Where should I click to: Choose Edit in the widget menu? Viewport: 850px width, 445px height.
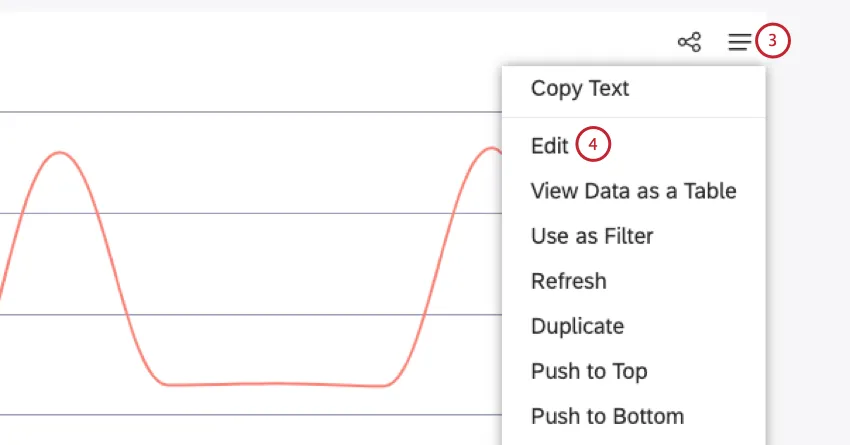[549, 145]
